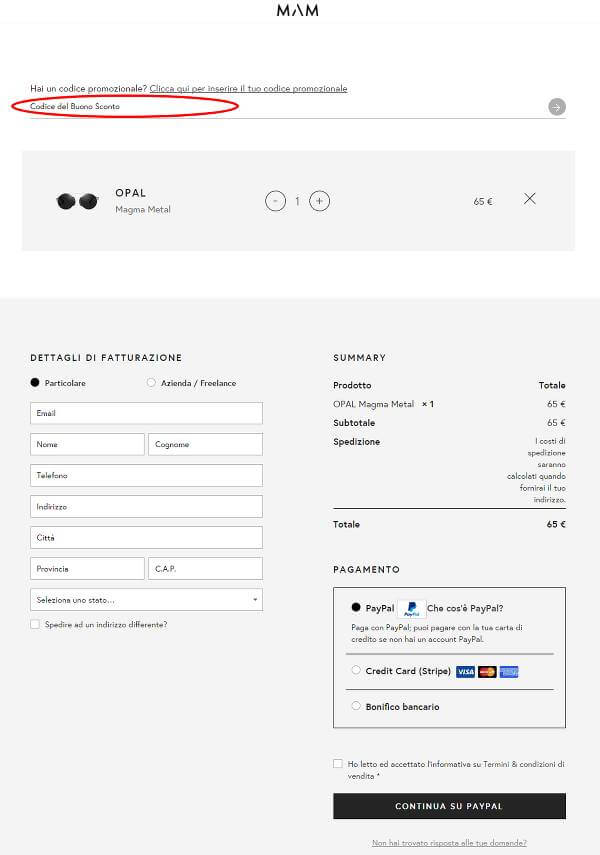Screen dimensions: 600x855
Task: Click the OPAL sunglasses thumbnail
Action: pyautogui.click(x=77, y=201)
